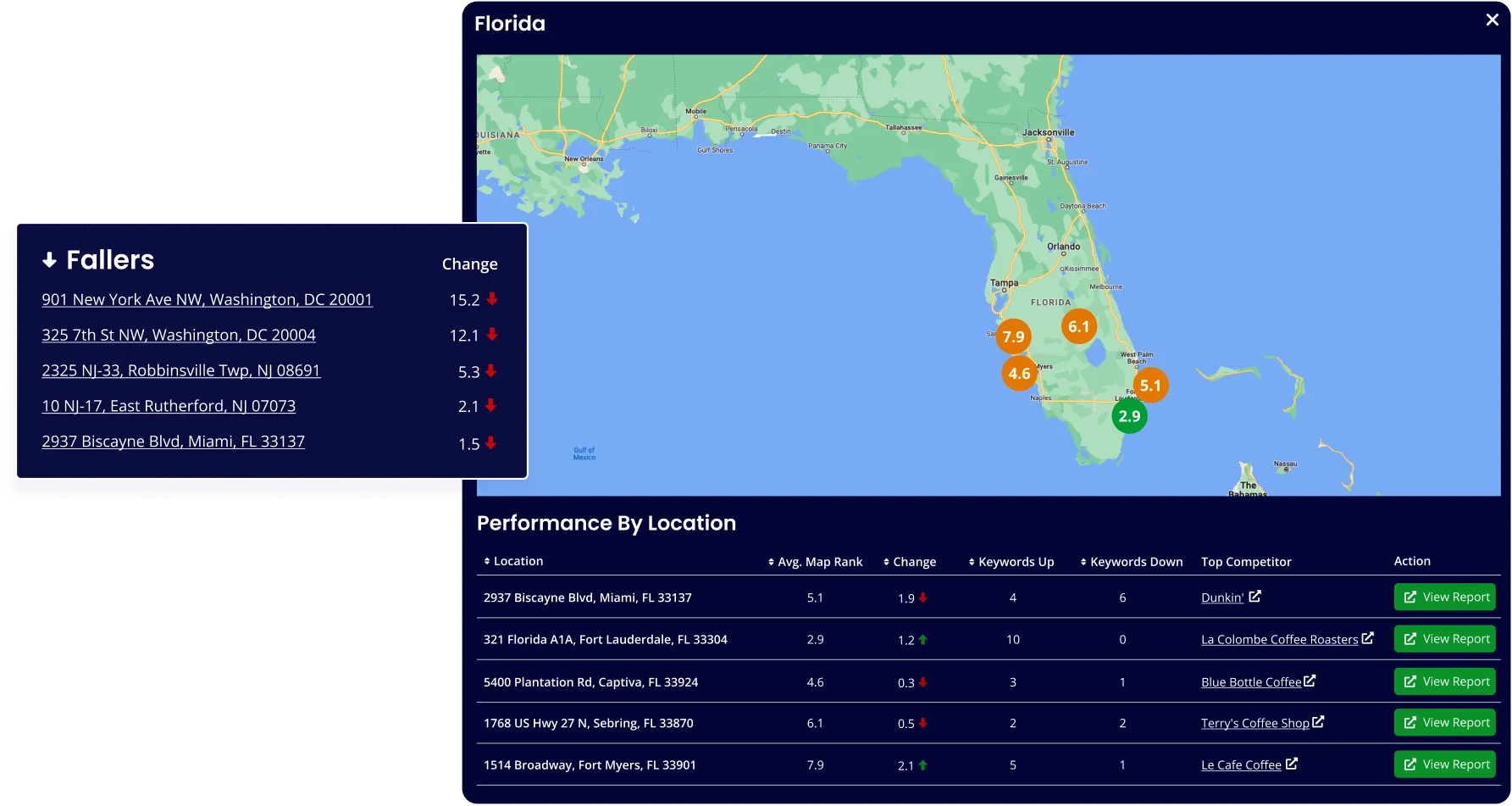
Task: View Report for 2937 Biscayne Blvd, Miami
Action: click(x=1444, y=597)
